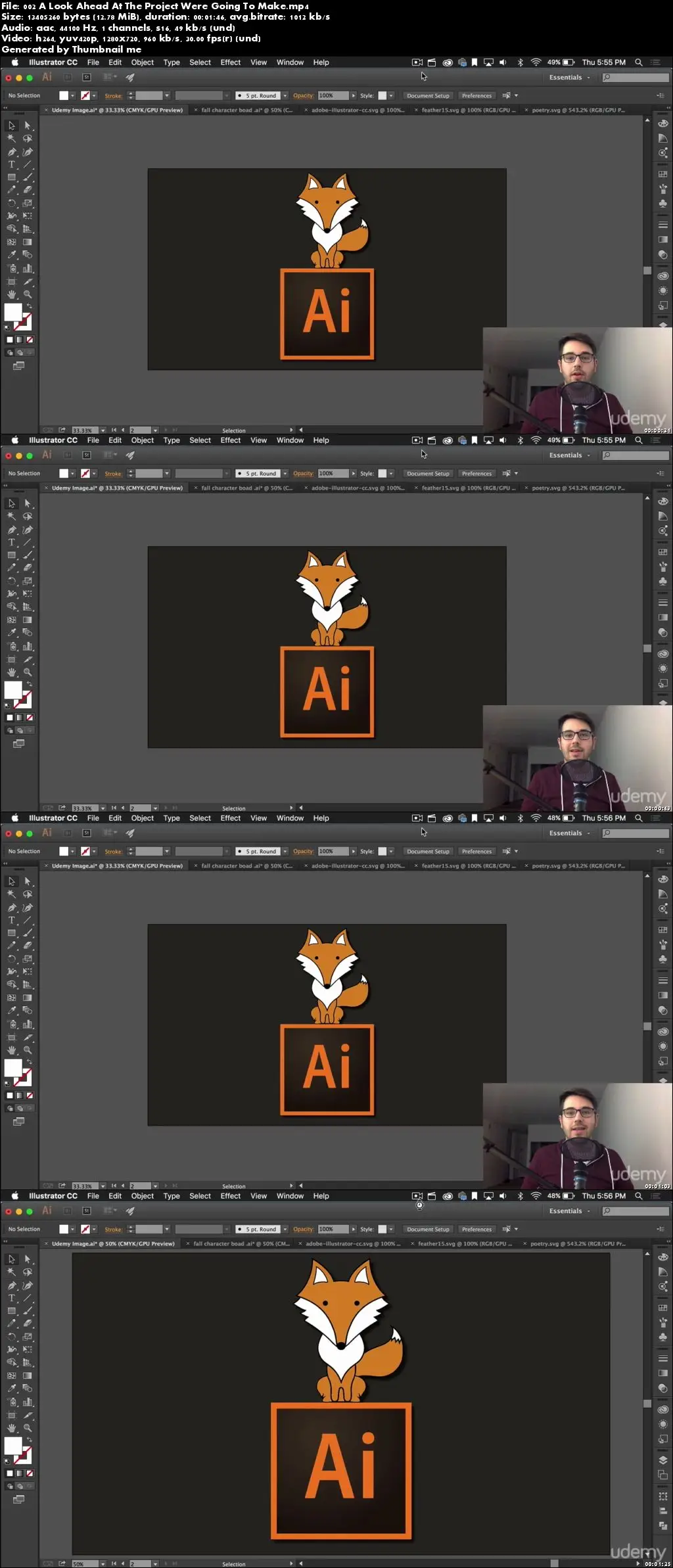Pick the Magic Wand tool in the first frame
673x1568 pixels.
coord(12,139)
